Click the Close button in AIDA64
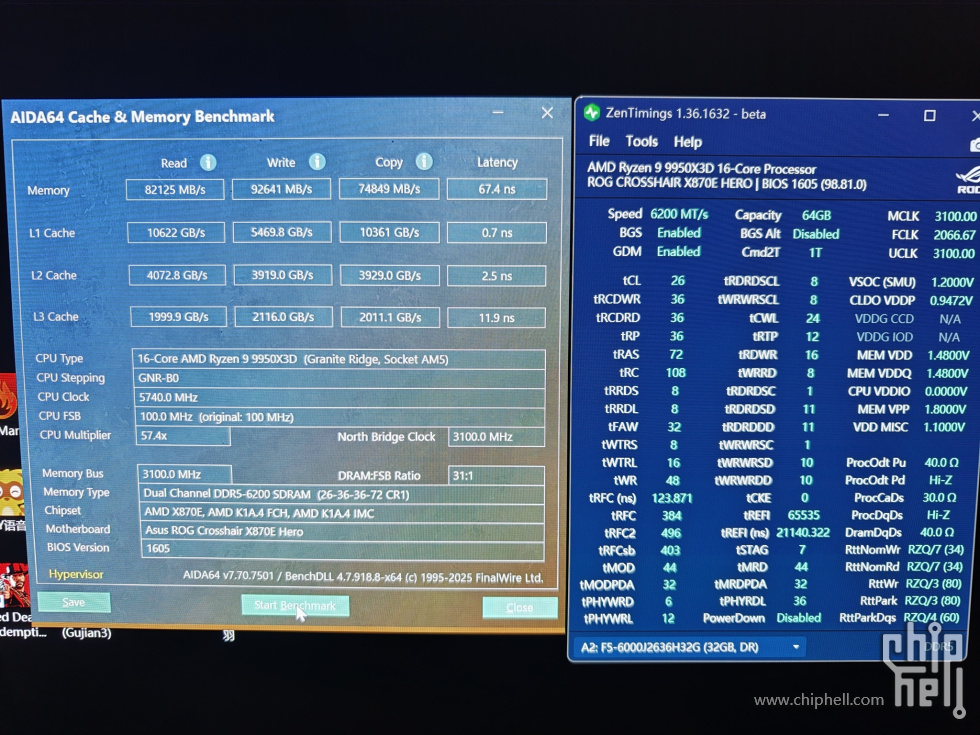The image size is (980, 735). click(x=519, y=607)
